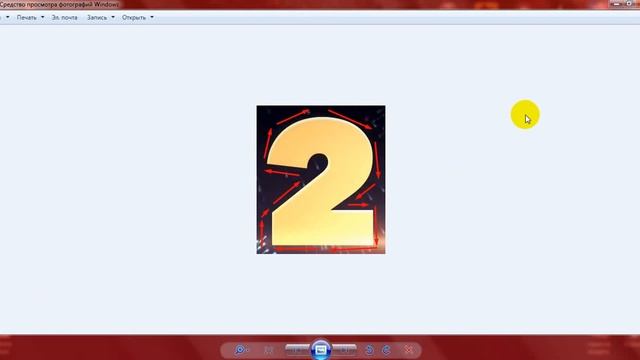This screenshot has width=640, height=360.
Task: Expand the Открыть dropdown menu
Action: tap(138, 18)
